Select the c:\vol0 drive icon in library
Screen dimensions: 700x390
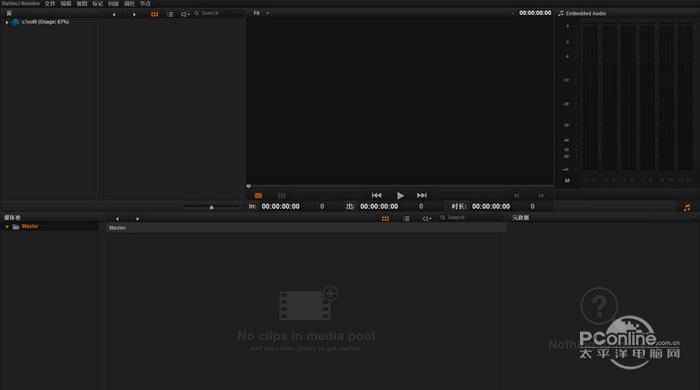(x=16, y=22)
